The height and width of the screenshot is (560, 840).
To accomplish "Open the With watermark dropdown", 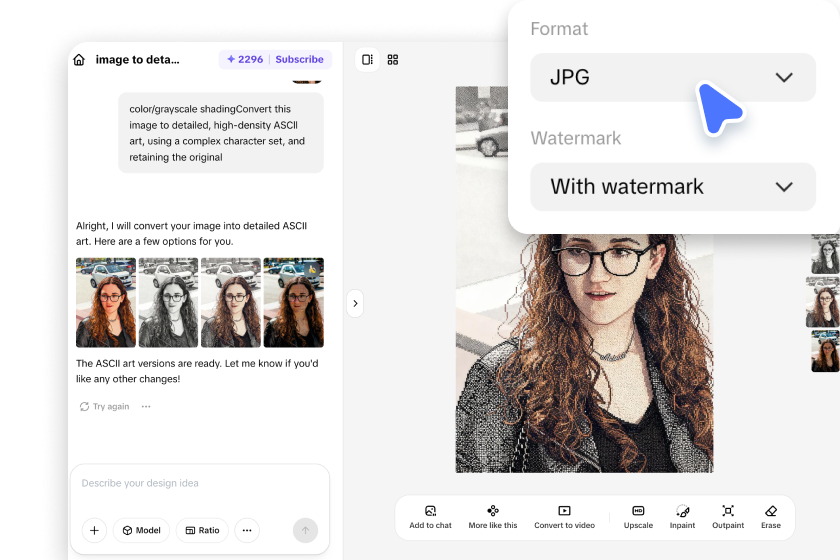I will (x=673, y=186).
